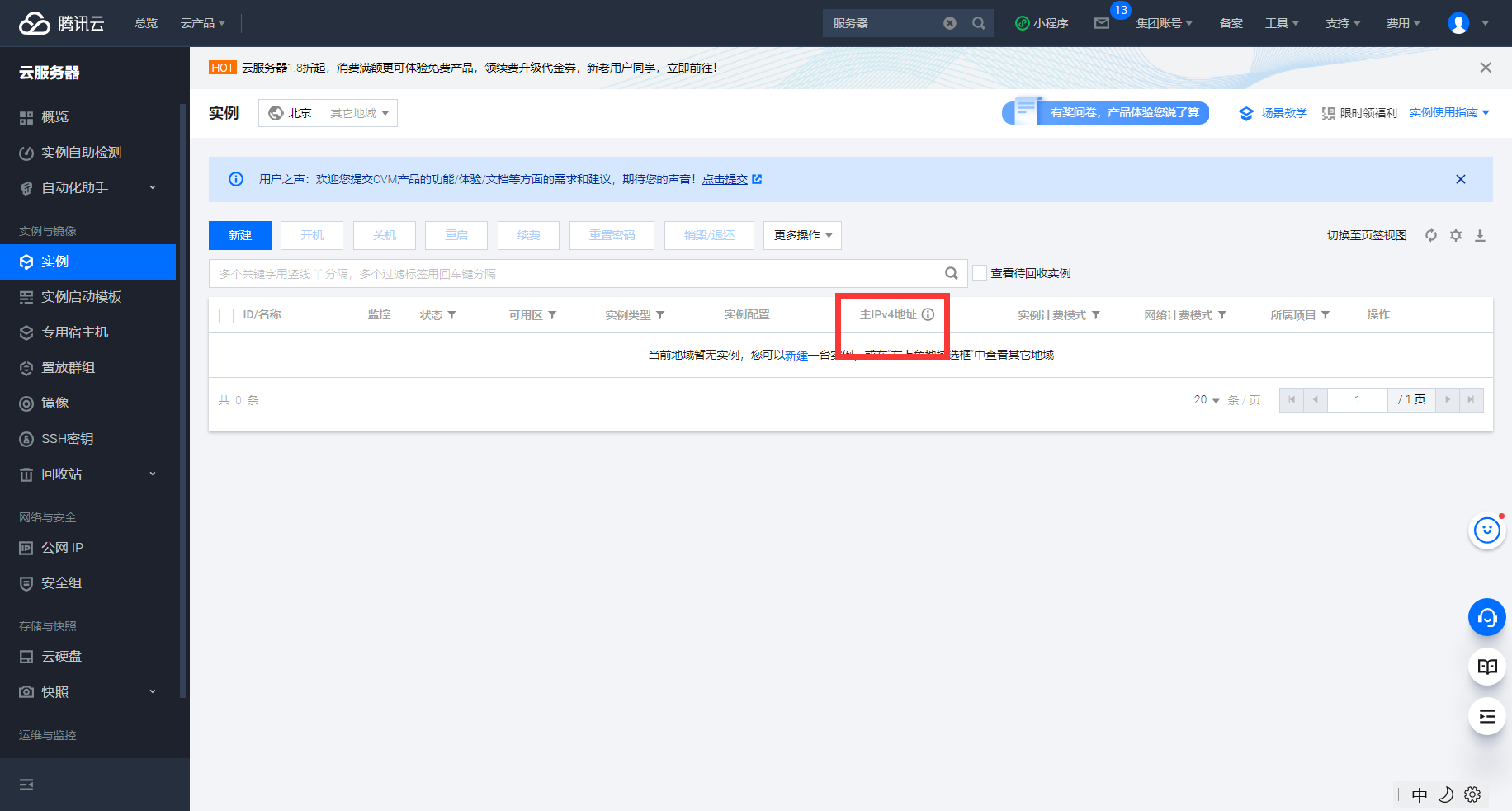Refresh the instance list
1512x811 pixels.
1430,235
